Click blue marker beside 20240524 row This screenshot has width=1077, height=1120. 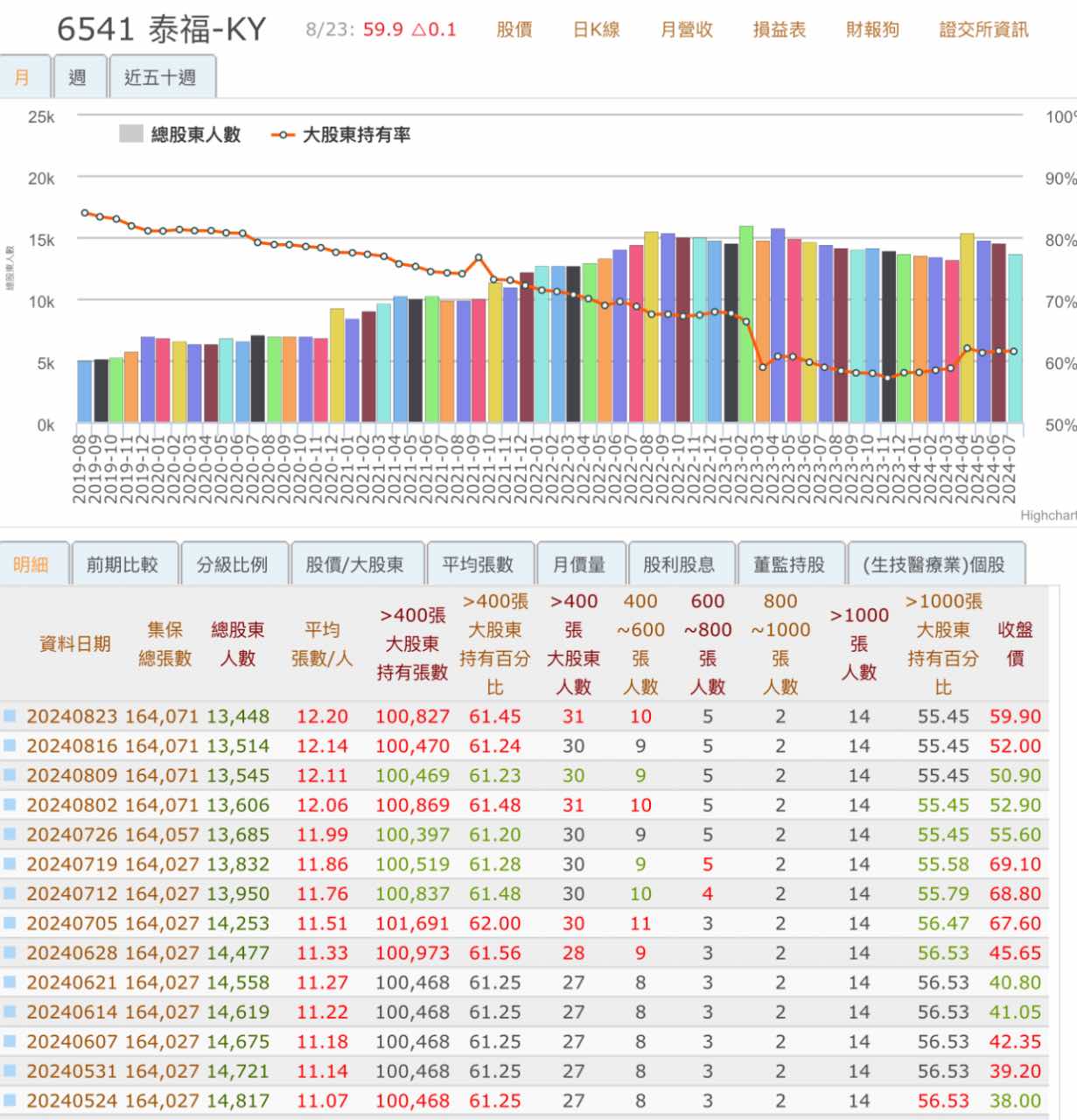(x=10, y=1101)
